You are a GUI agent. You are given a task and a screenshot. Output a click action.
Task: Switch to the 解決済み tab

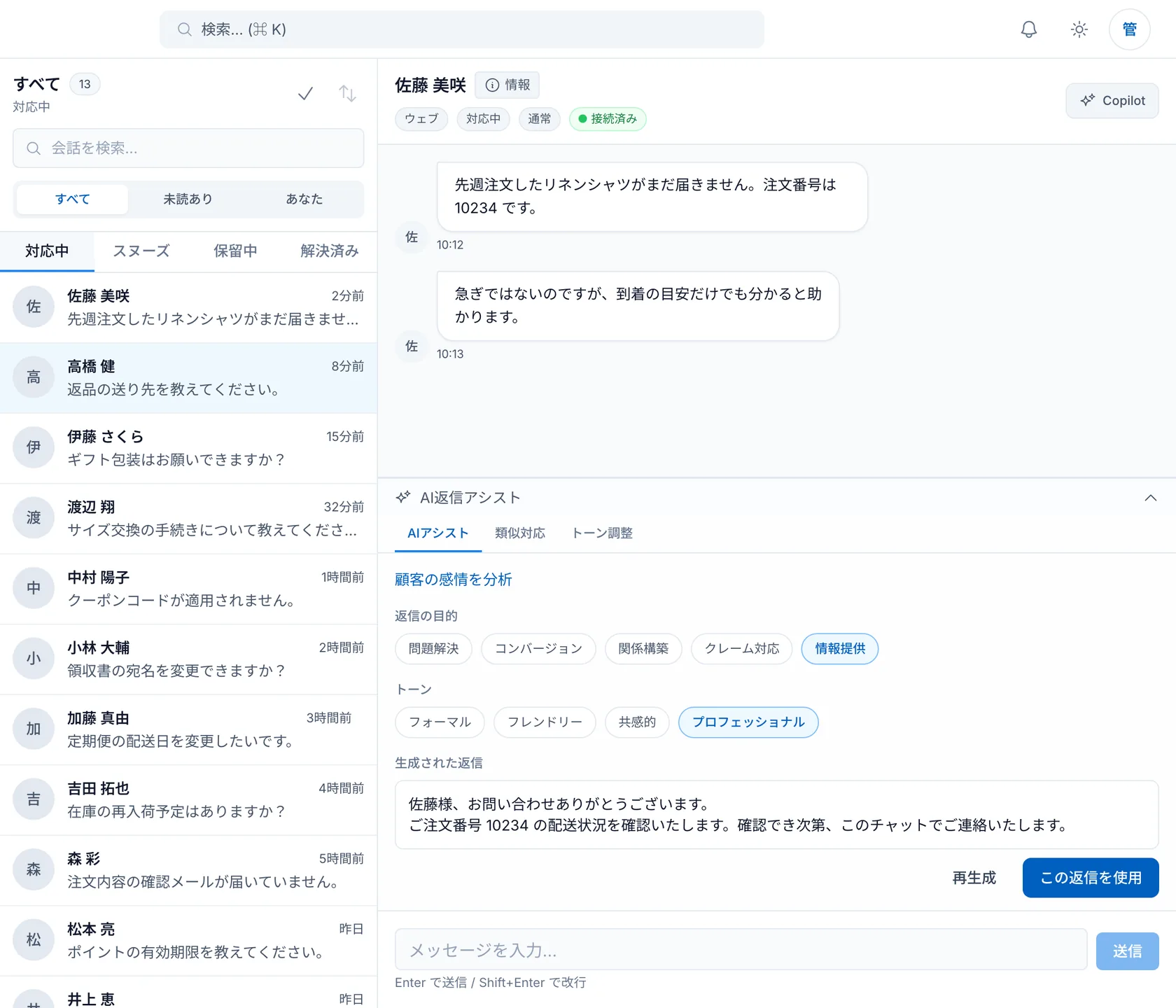pyautogui.click(x=329, y=251)
